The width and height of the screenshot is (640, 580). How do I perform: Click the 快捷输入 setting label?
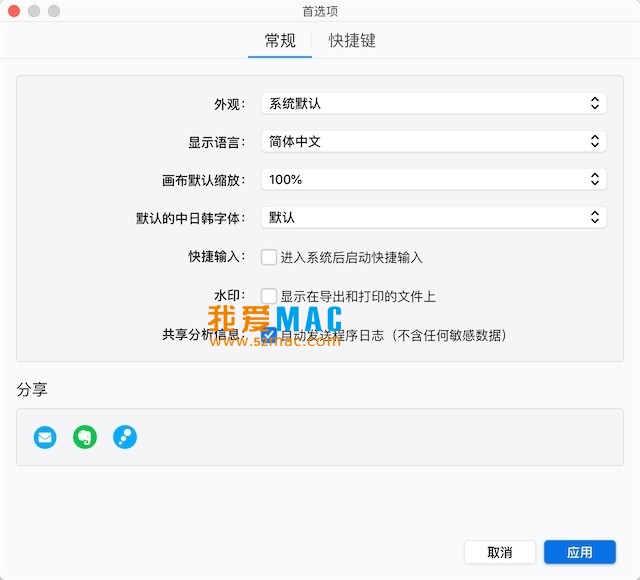(x=216, y=258)
